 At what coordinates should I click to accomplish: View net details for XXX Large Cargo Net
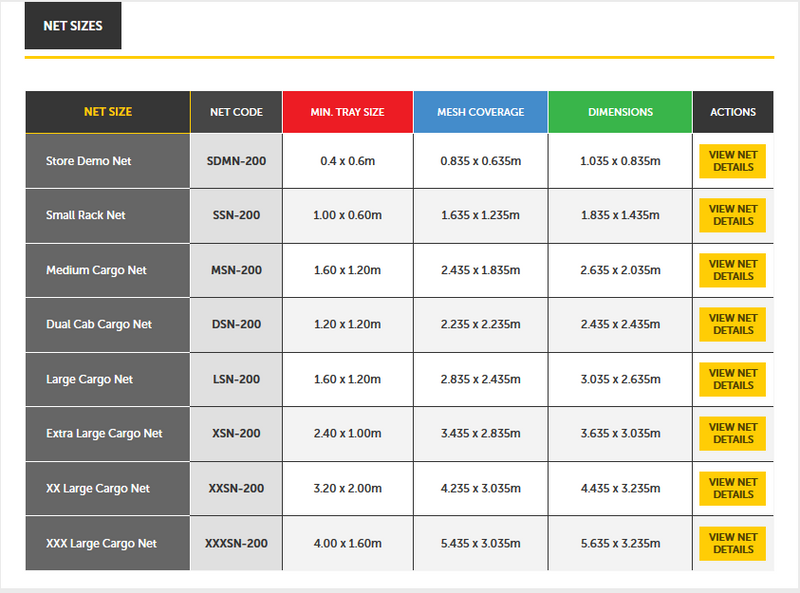pos(732,543)
